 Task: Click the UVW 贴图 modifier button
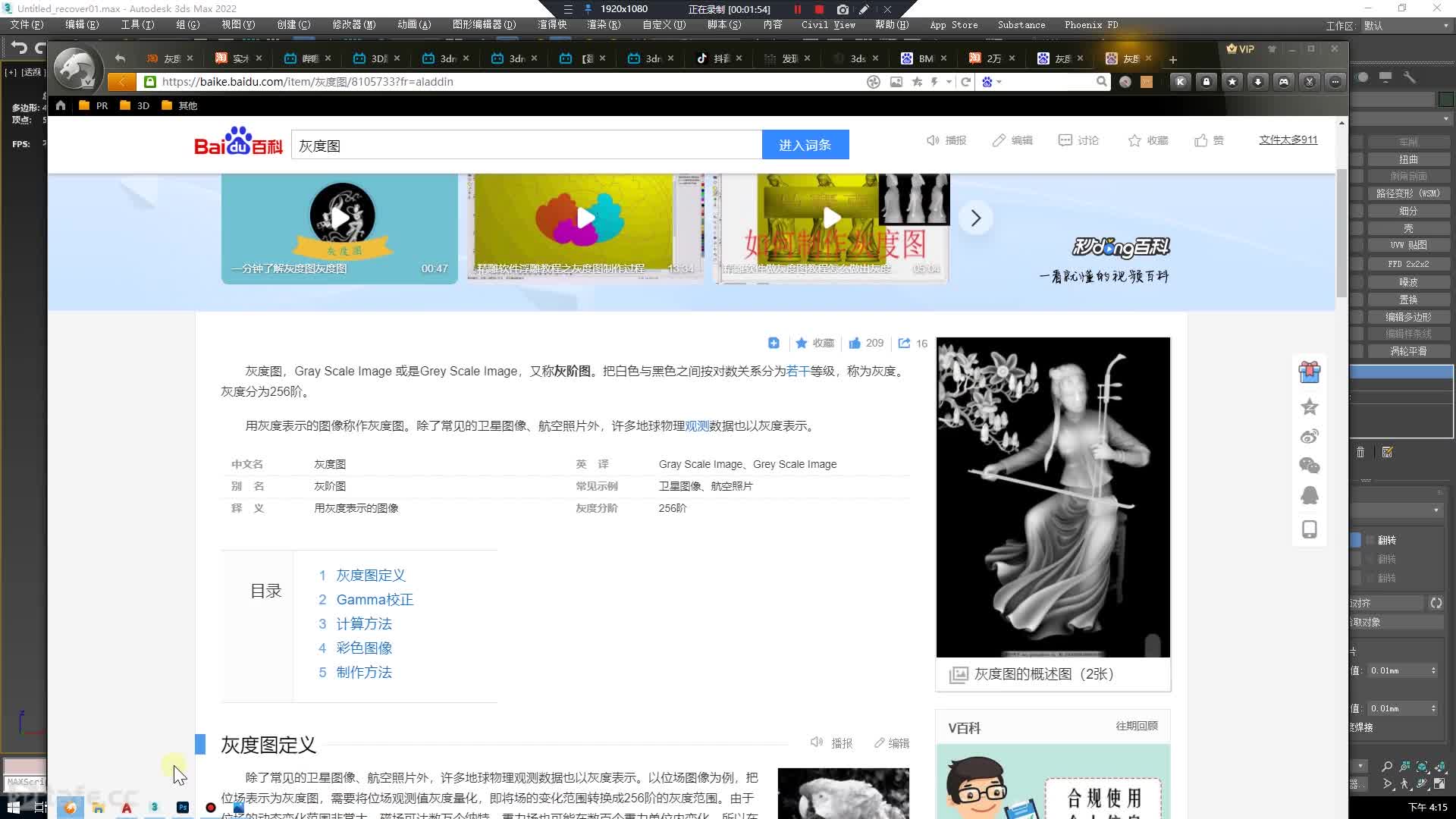1408,246
